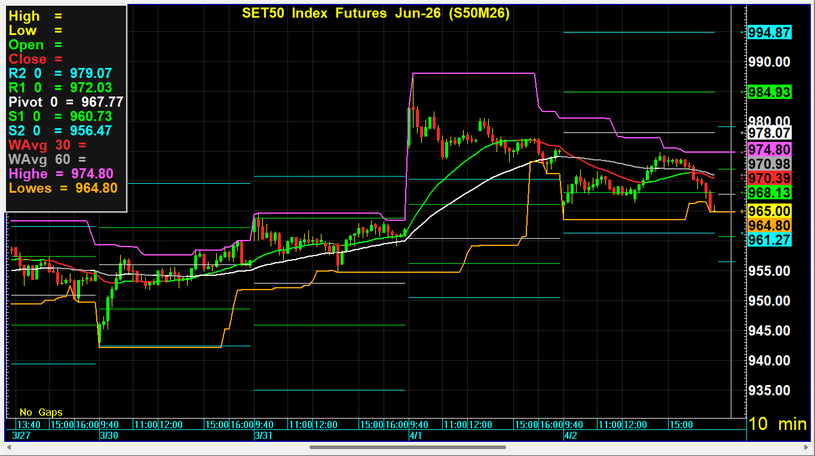The height and width of the screenshot is (456, 815).
Task: Click the 4/1 date marker on the time axis
Action: 414,436
